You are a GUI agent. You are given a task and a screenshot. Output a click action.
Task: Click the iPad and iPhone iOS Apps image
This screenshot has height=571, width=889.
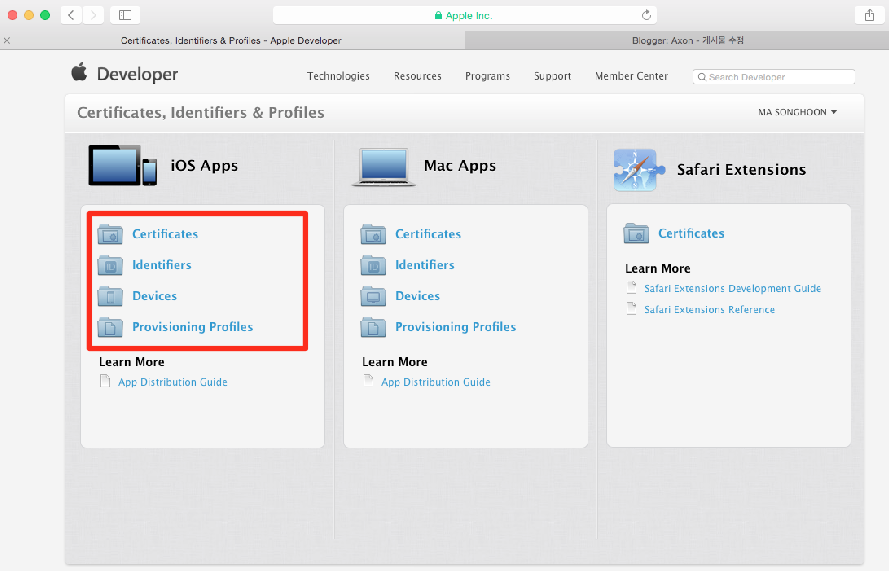(x=122, y=166)
